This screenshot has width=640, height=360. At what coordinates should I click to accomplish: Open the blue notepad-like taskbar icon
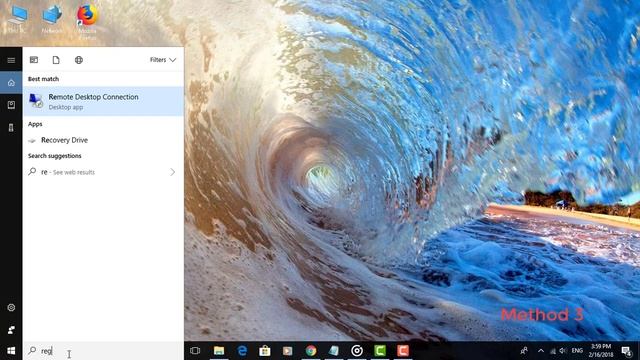[334, 351]
